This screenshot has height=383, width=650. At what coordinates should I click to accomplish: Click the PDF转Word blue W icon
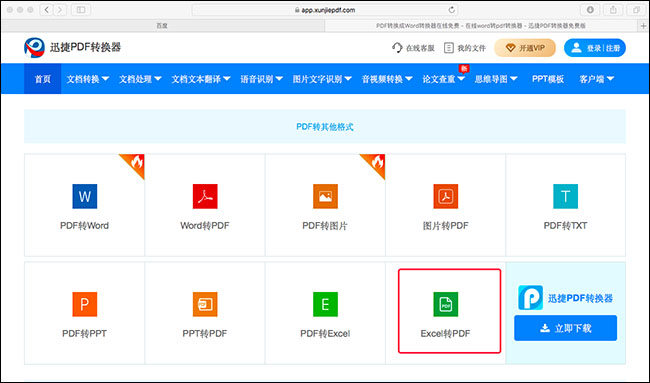(85, 196)
